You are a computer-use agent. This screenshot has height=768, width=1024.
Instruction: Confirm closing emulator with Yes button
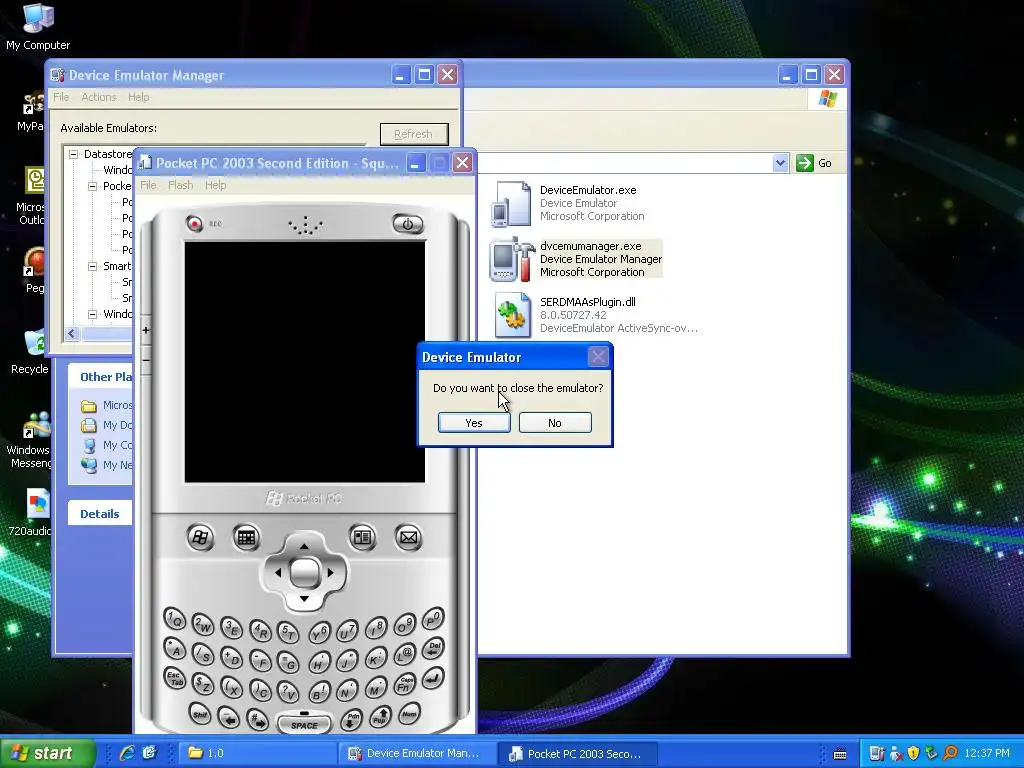coord(474,423)
